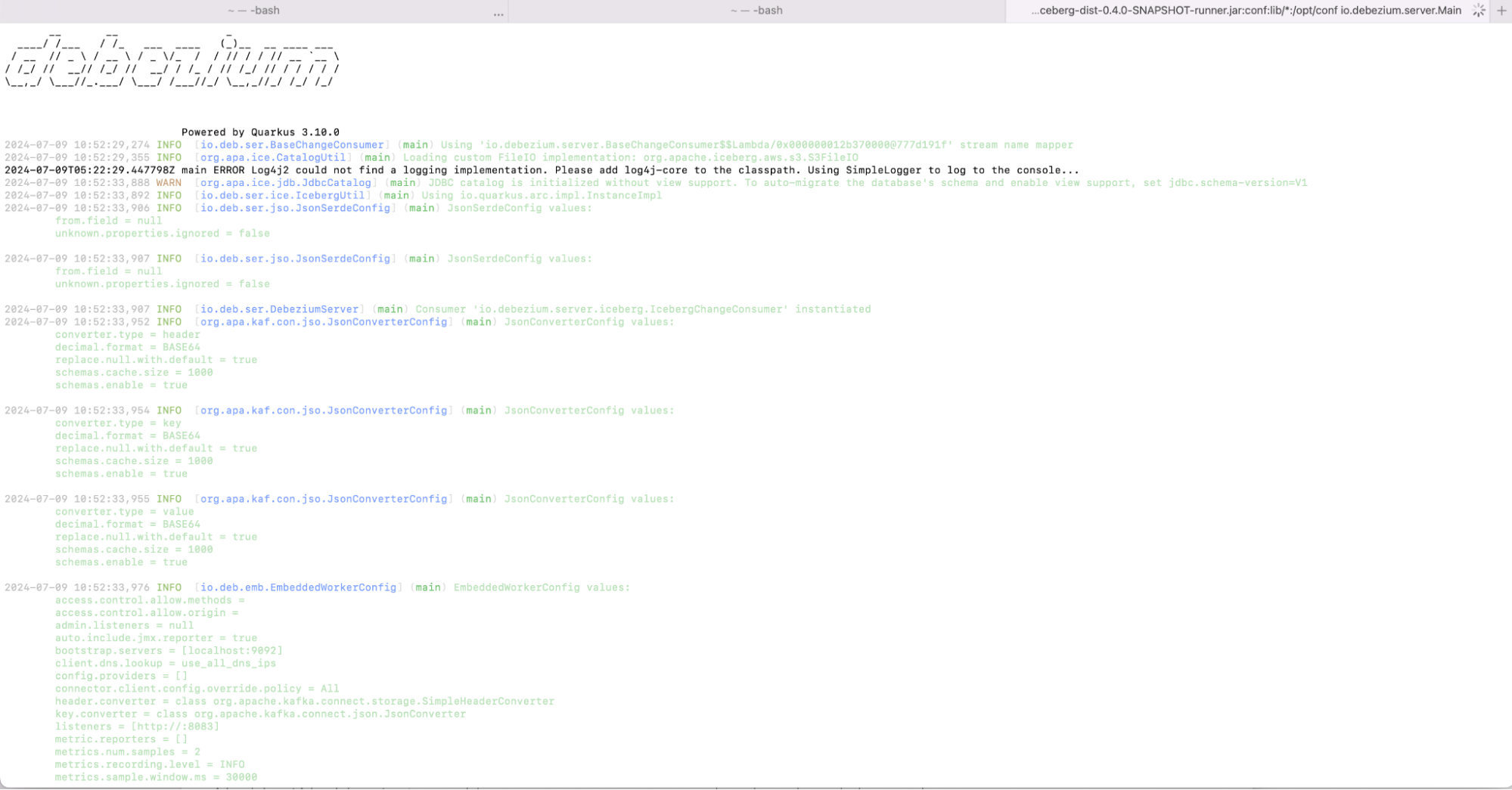This screenshot has height=790, width=1512.
Task: Click line "config.providers = []"
Action: (x=121, y=677)
